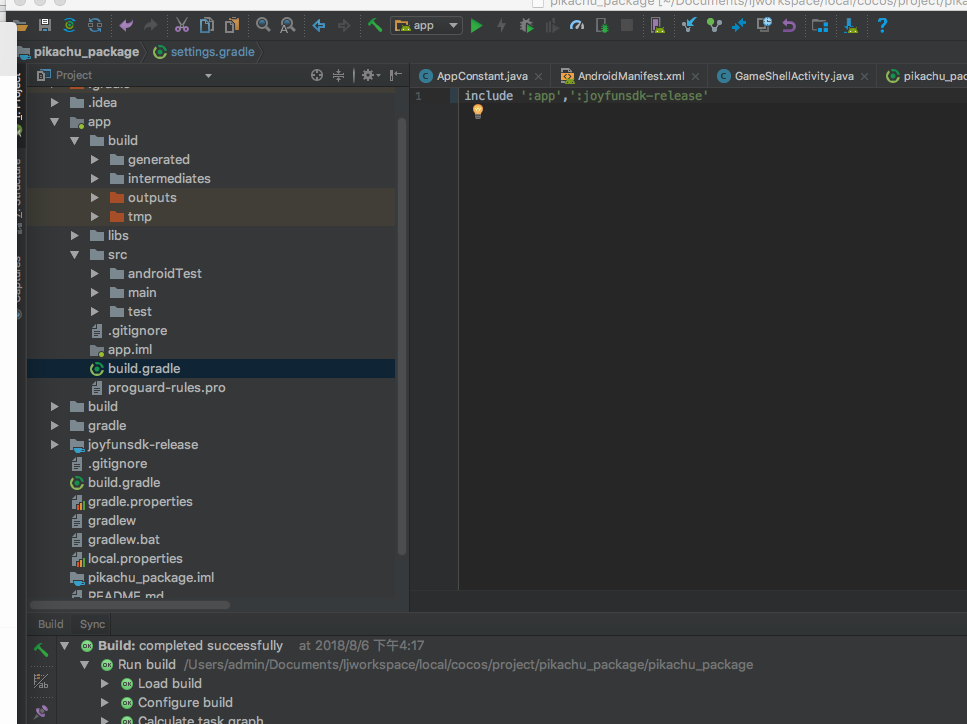Viewport: 967px width, 724px height.
Task: Close the AppConstant.java tab
Action: (x=539, y=76)
